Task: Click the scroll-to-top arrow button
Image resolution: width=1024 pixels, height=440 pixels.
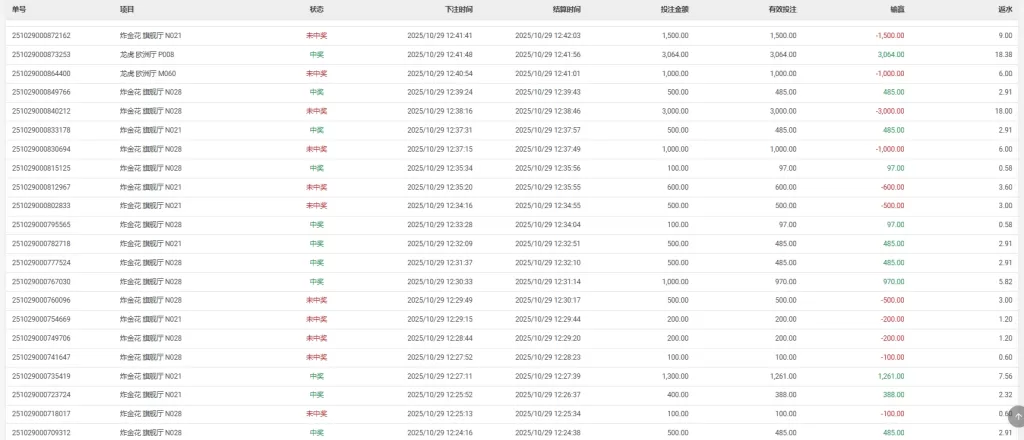Action: pos(1017,416)
